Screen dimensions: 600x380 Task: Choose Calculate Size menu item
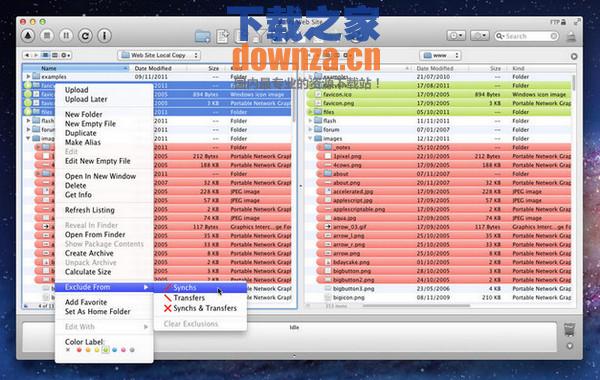pyautogui.click(x=104, y=272)
